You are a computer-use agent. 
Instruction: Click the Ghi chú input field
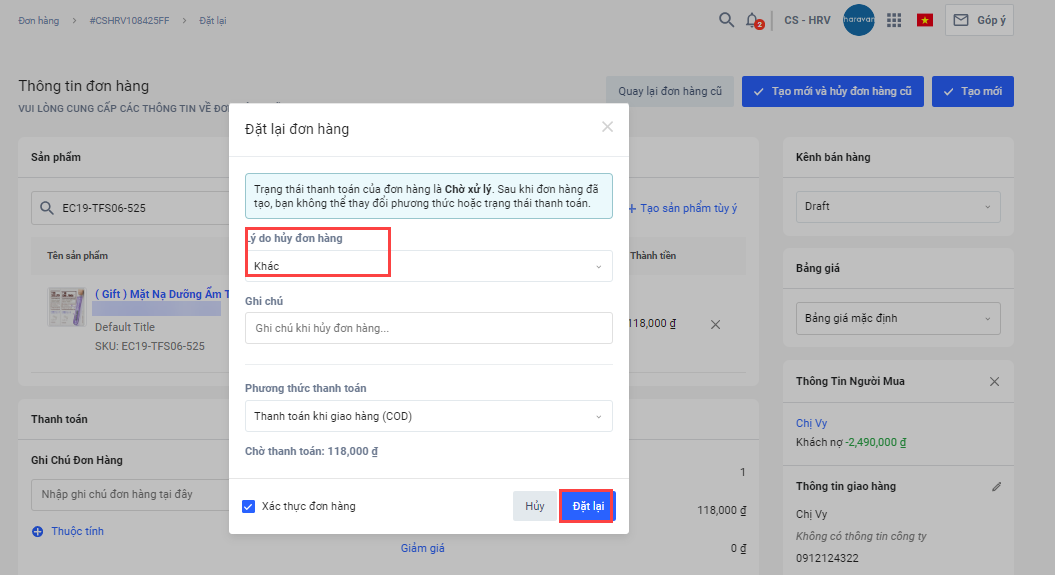pos(428,328)
